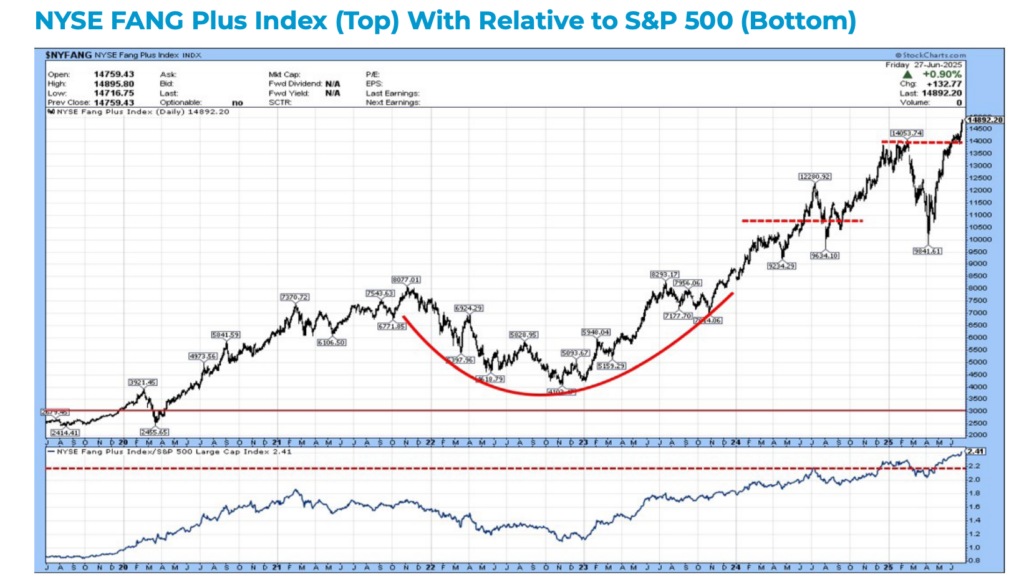Viewport: 1024px width, 587px height.
Task: Click the StockCharts.com copyright label
Action: pyautogui.click(x=931, y=56)
